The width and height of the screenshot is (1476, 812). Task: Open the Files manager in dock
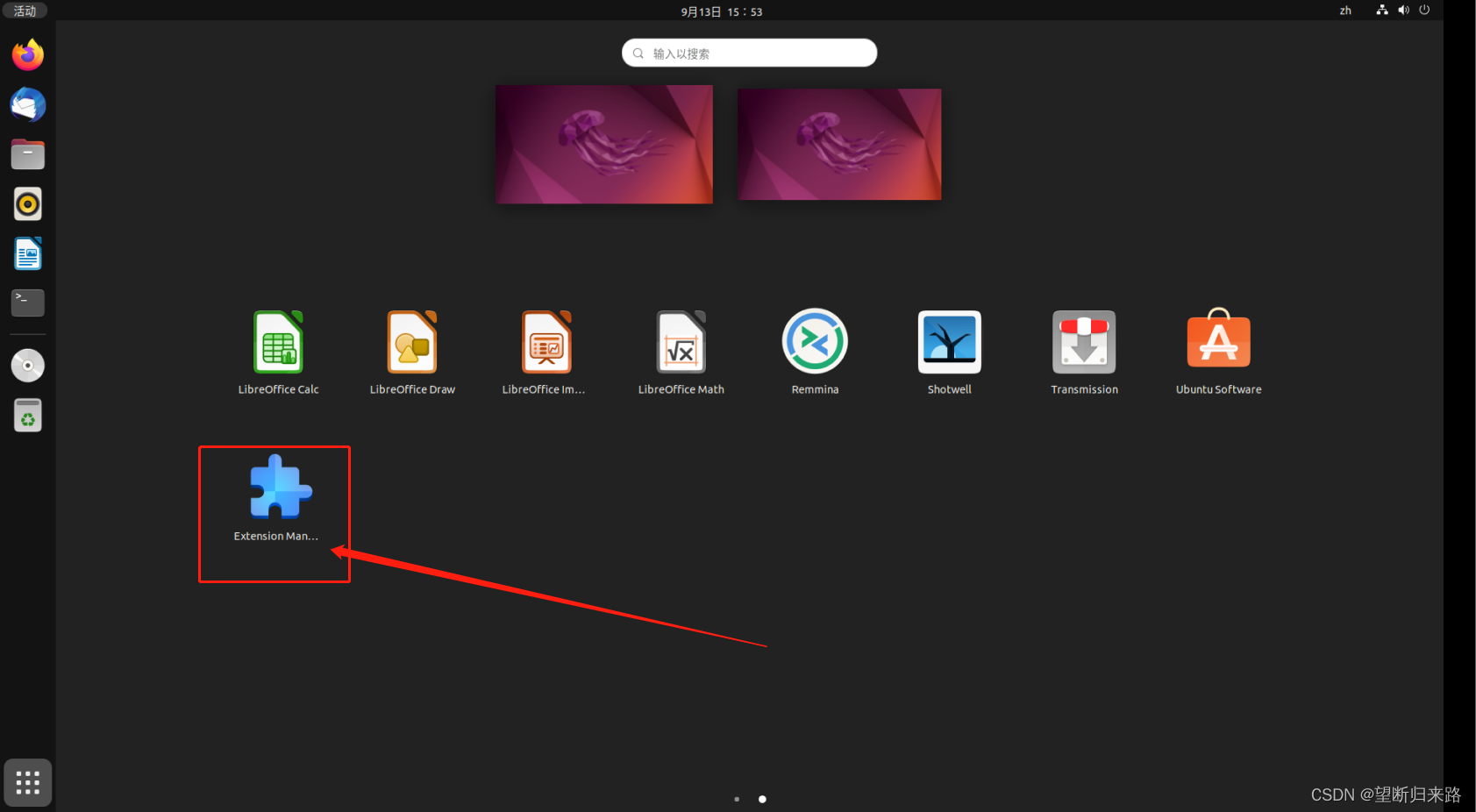click(x=28, y=154)
